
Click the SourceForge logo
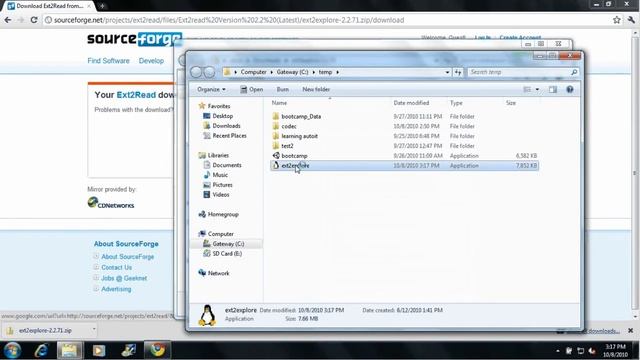[134, 39]
